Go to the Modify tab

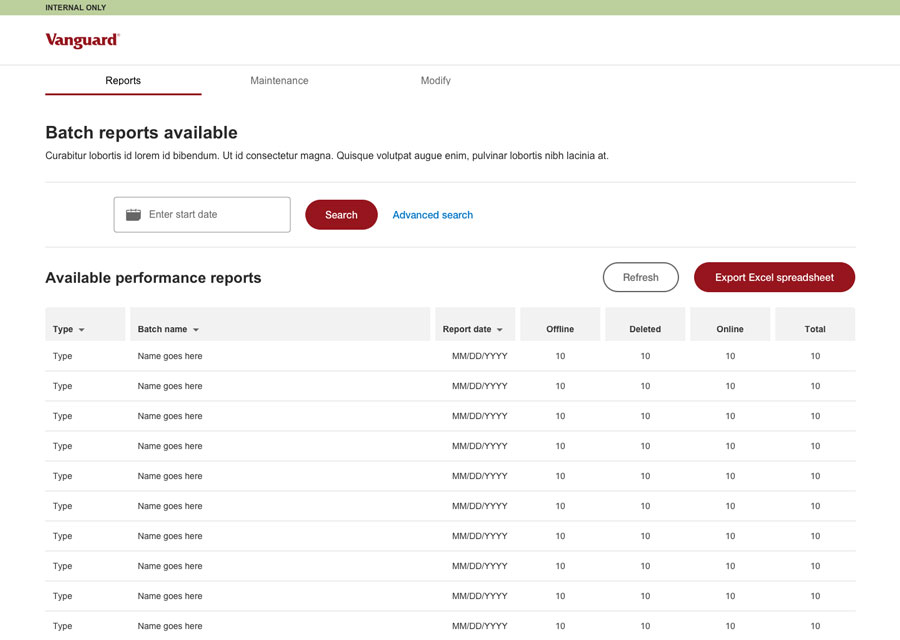[436, 81]
